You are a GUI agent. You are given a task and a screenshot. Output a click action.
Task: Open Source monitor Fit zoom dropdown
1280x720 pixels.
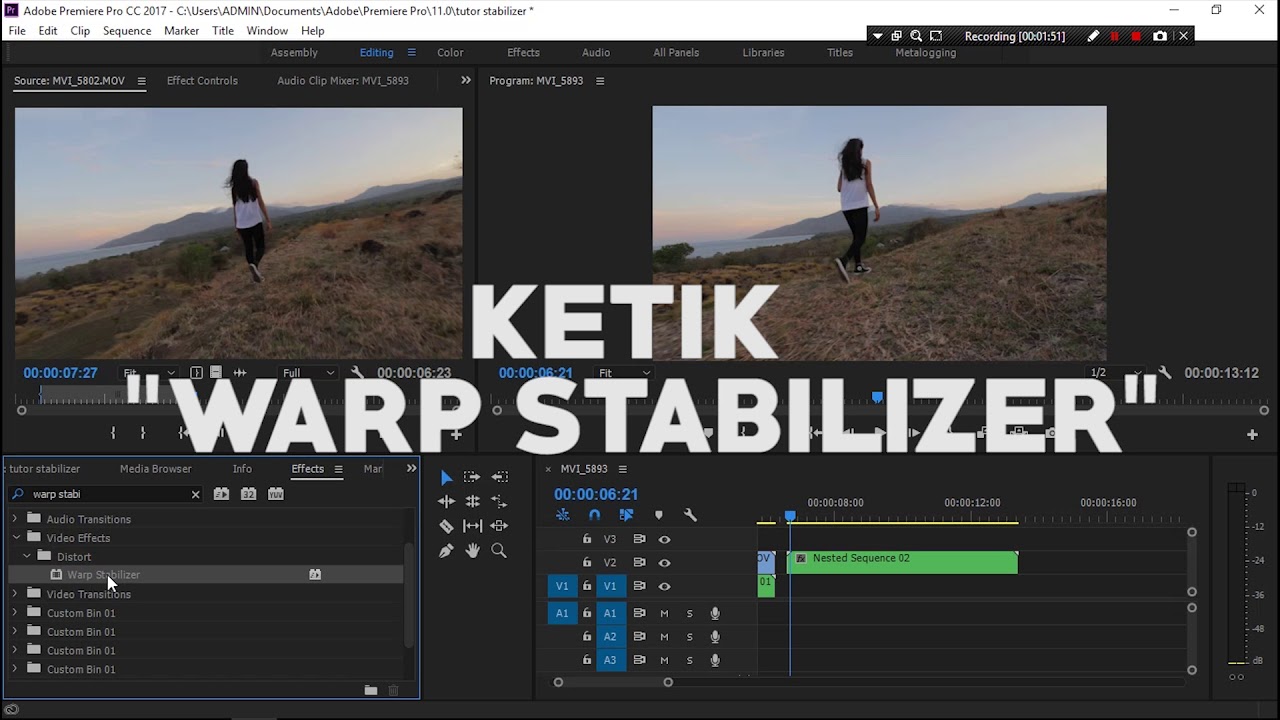click(148, 373)
